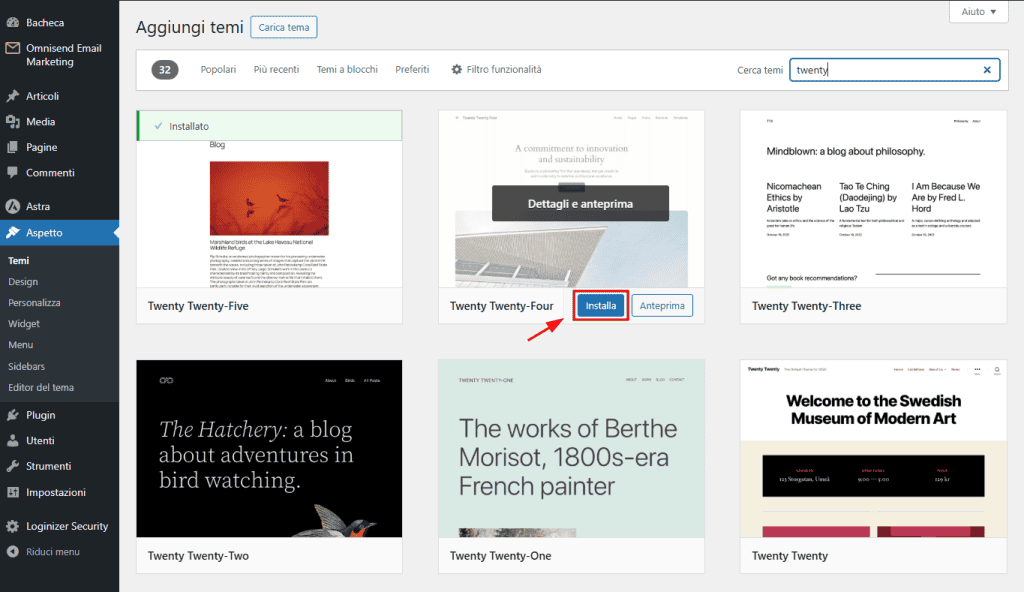Switch to the Popolari tab
This screenshot has width=1024, height=592.
click(218, 70)
